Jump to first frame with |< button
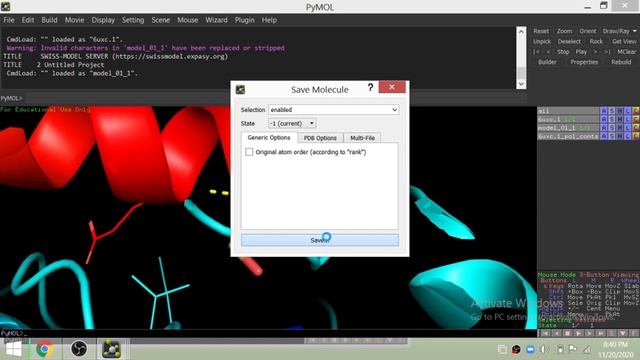The image size is (640, 360). pyautogui.click(x=536, y=52)
